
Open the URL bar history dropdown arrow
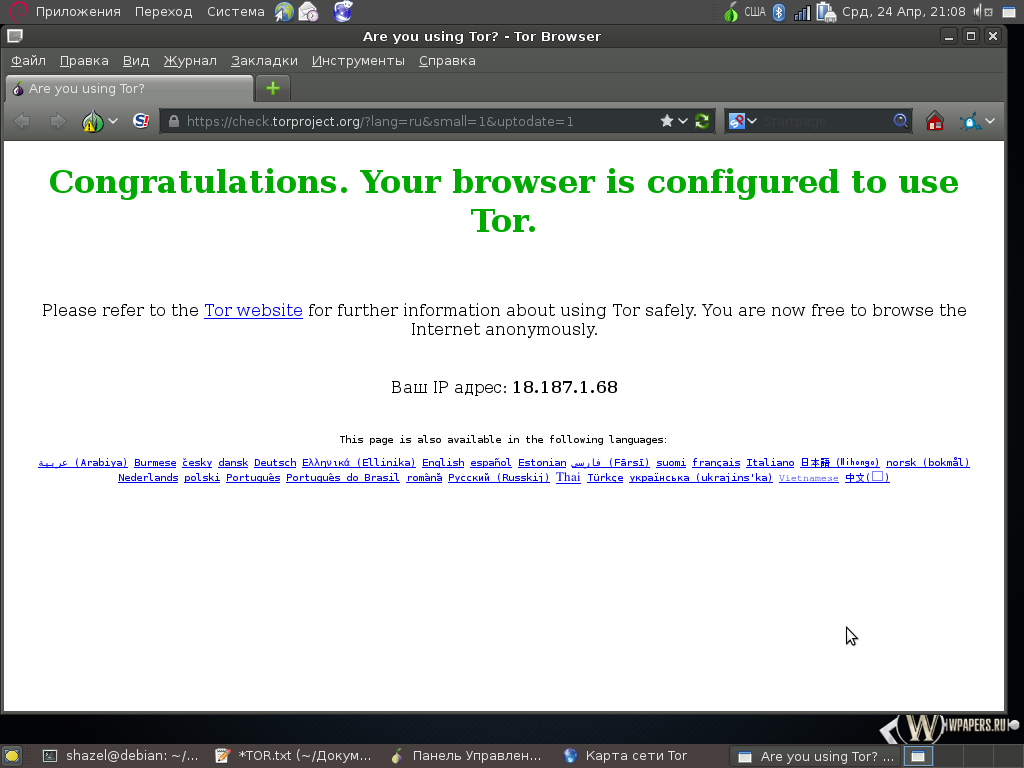click(x=684, y=121)
